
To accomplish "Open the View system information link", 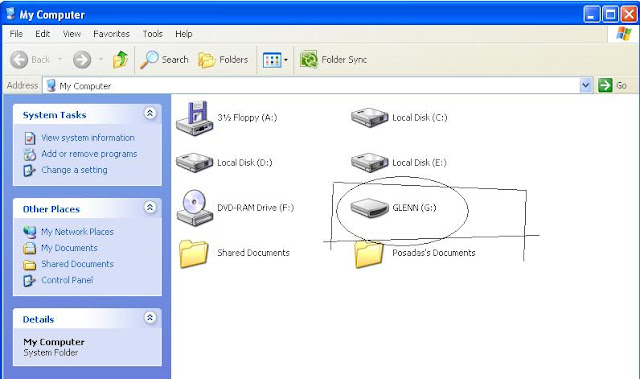I will coord(88,138).
